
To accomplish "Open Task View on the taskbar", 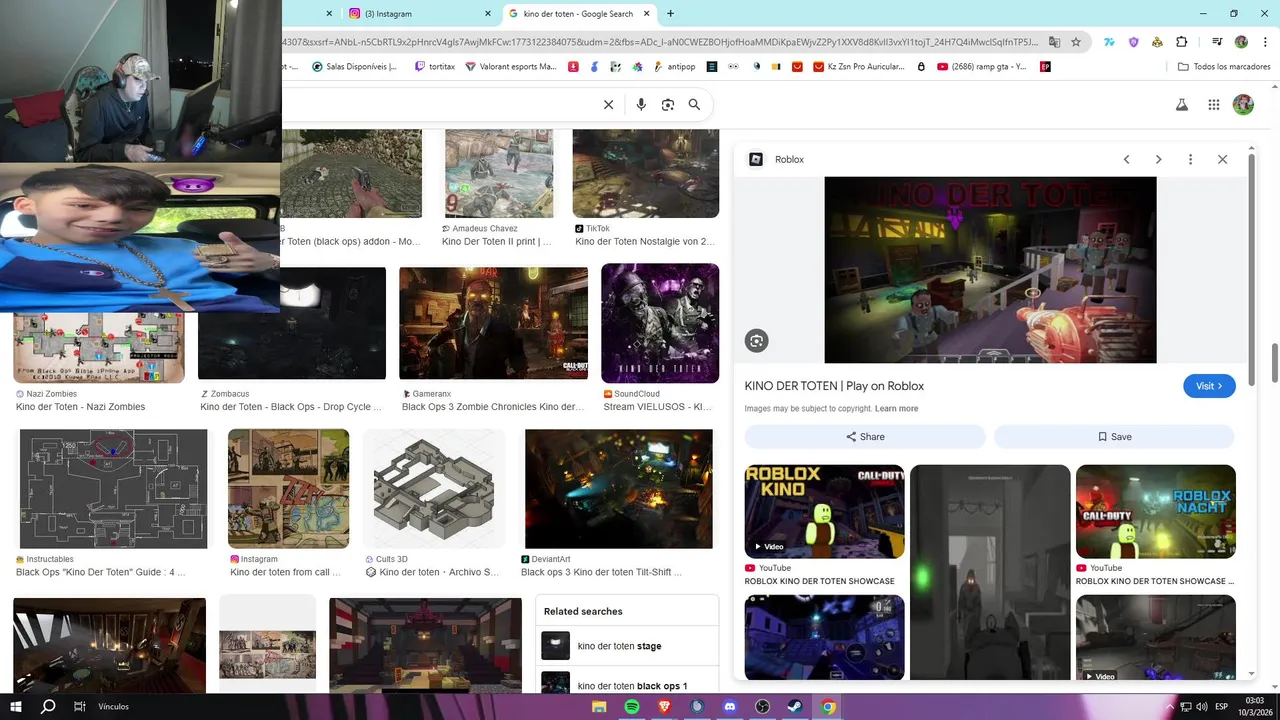I will [x=80, y=706].
